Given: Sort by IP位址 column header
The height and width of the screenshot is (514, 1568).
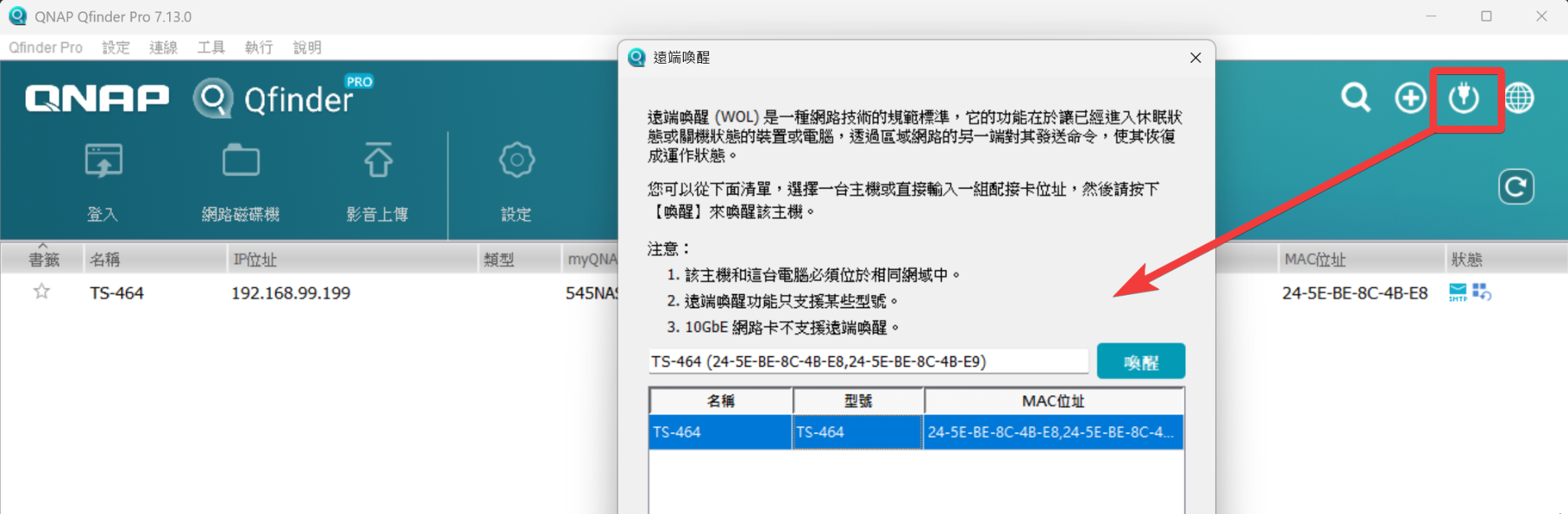Looking at the screenshot, I should click(x=352, y=260).
